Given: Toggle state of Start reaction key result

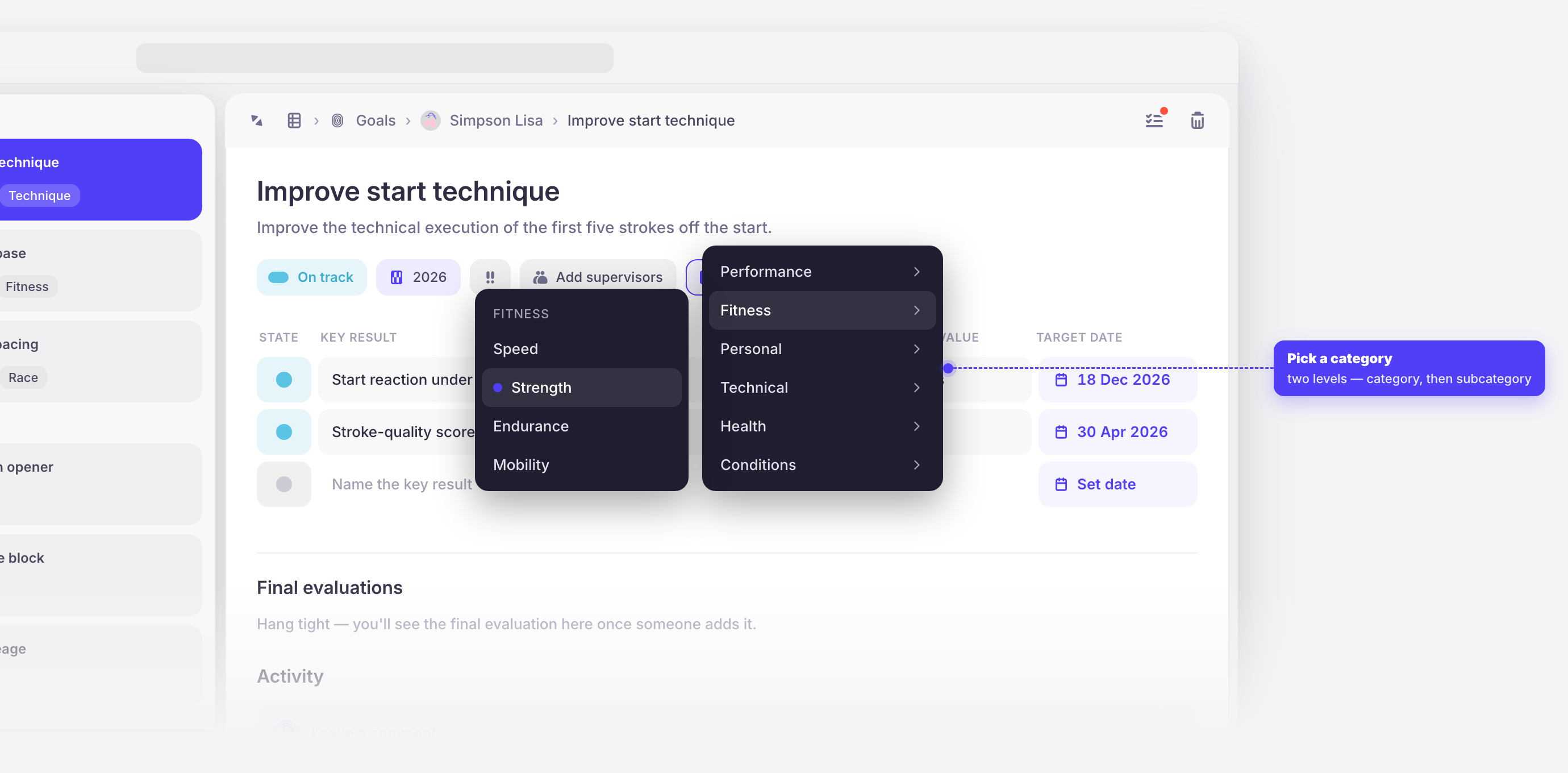Looking at the screenshot, I should click(283, 380).
